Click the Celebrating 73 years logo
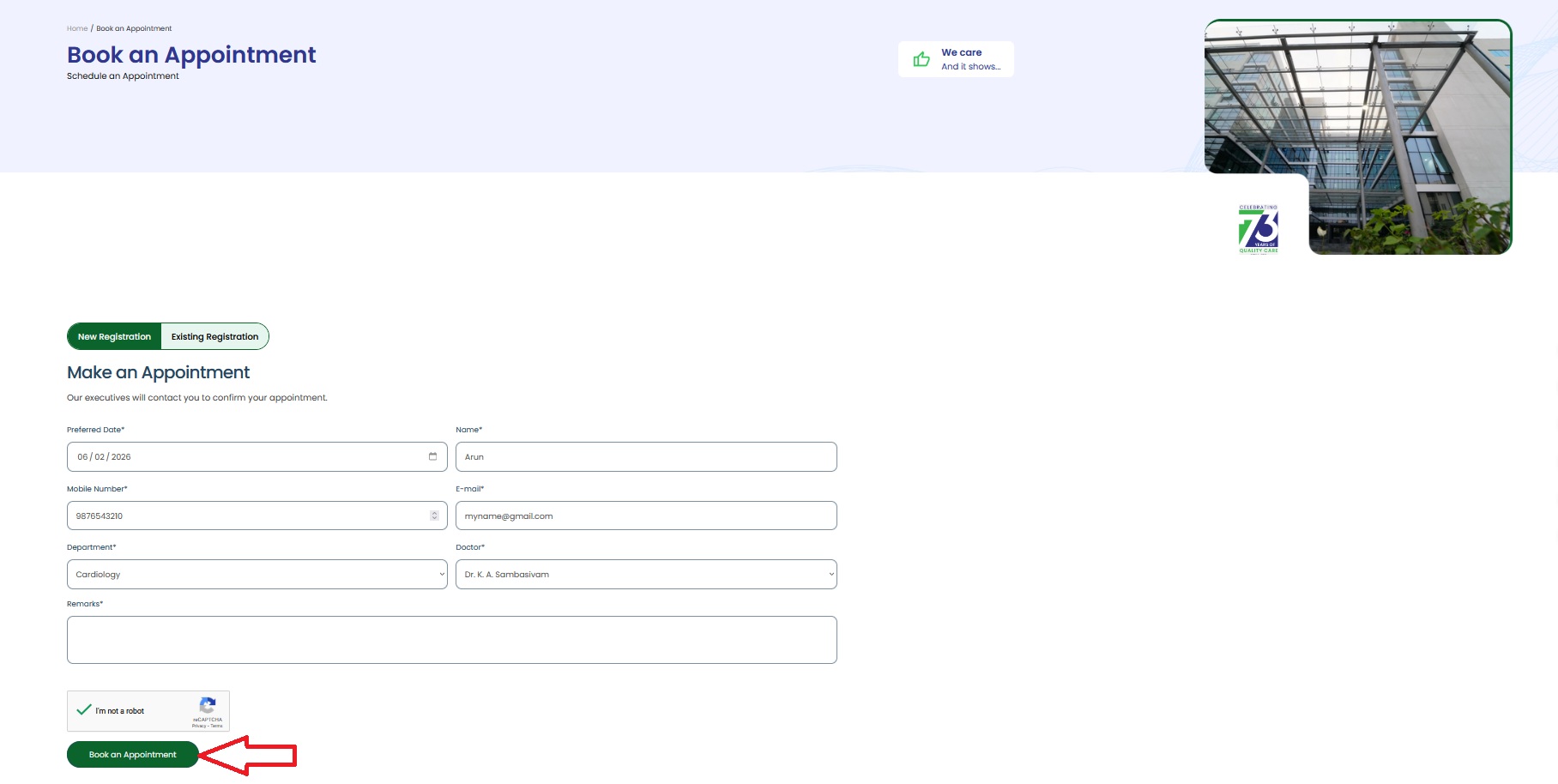The image size is (1558, 784). pos(1258,229)
